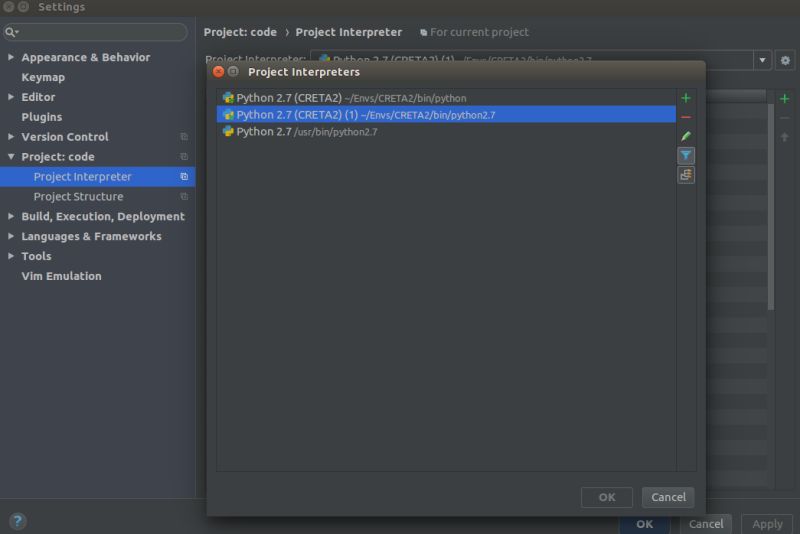
Task: Expand Version Control section
Action: [11, 137]
